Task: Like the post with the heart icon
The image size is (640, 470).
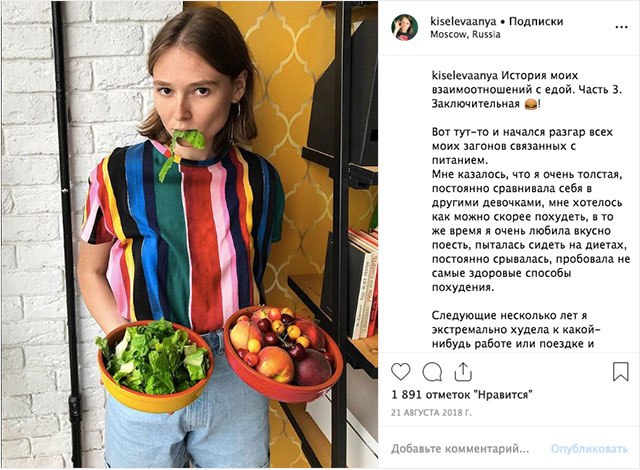Action: [x=400, y=372]
